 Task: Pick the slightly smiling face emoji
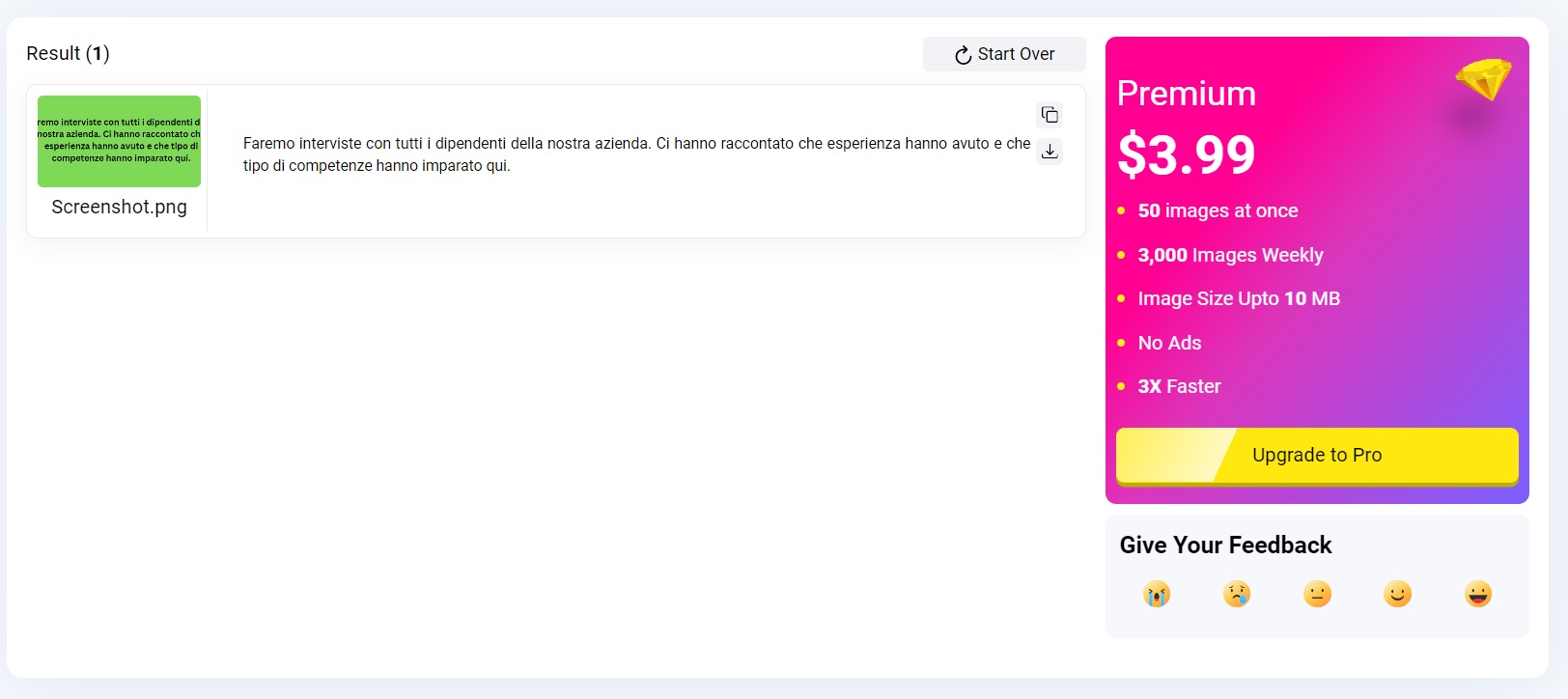1397,594
